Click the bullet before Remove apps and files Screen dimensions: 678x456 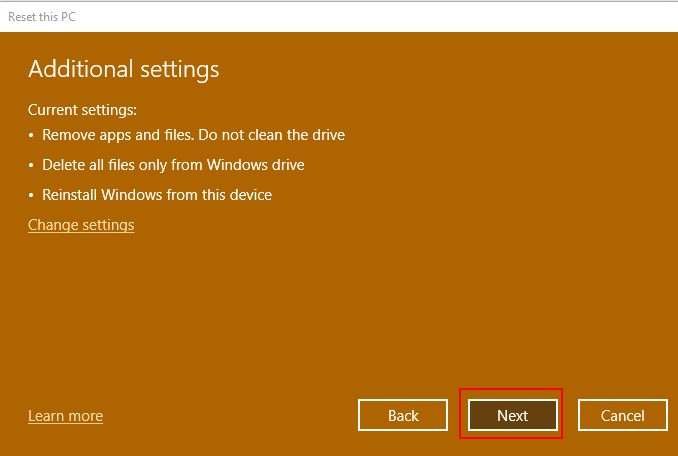(x=31, y=135)
